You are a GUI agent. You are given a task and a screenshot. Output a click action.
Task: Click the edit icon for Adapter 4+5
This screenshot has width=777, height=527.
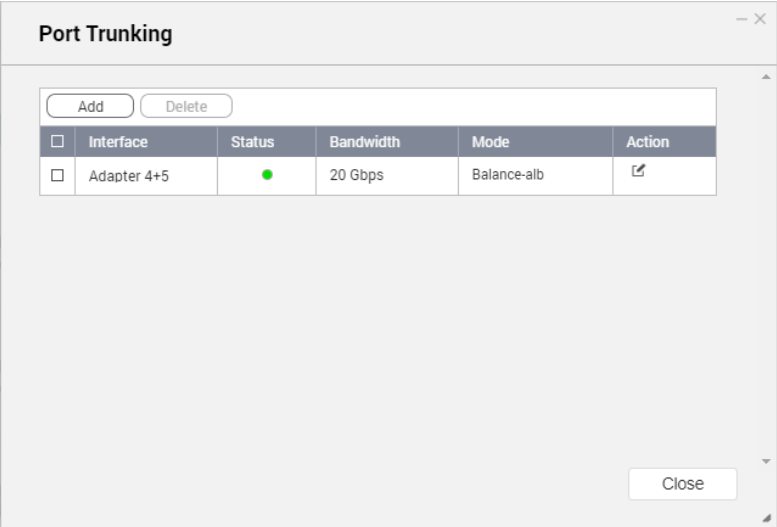pyautogui.click(x=638, y=171)
